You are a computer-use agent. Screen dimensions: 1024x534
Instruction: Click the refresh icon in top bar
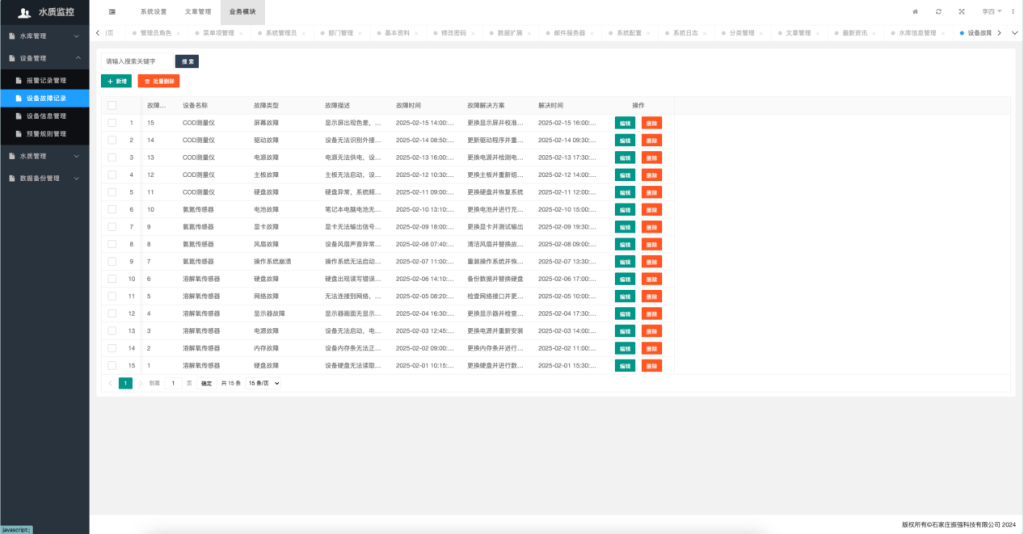(x=938, y=11)
